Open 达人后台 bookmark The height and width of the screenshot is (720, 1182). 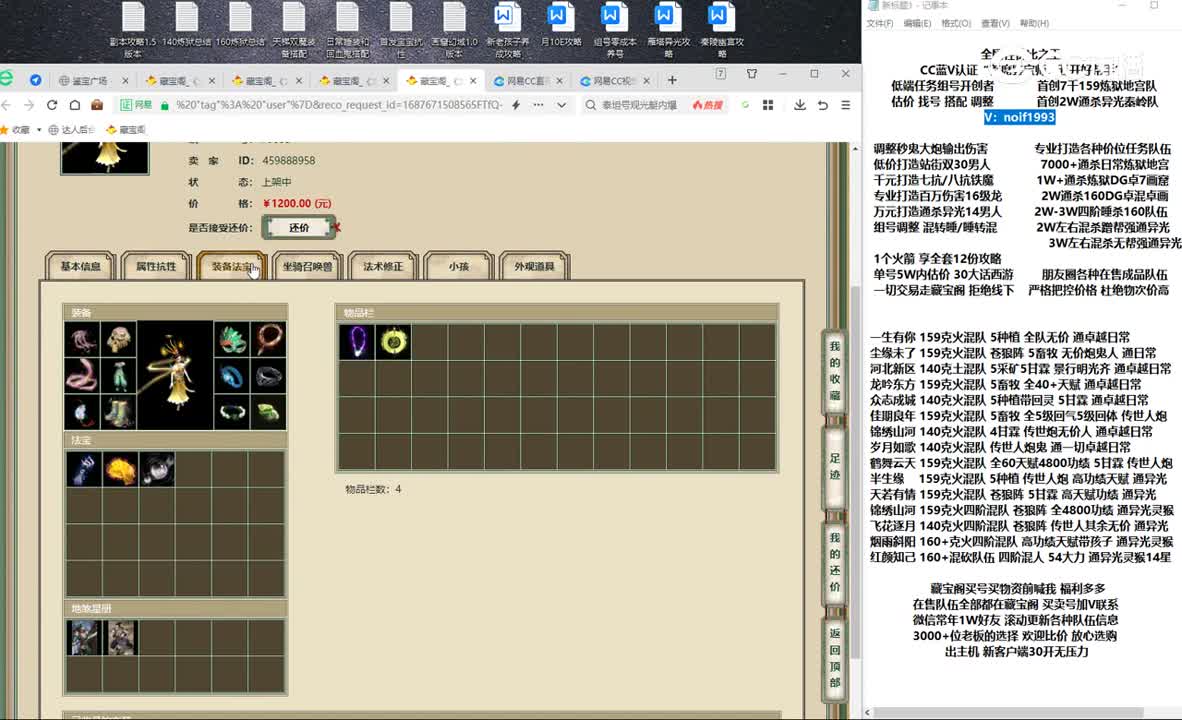[72, 130]
